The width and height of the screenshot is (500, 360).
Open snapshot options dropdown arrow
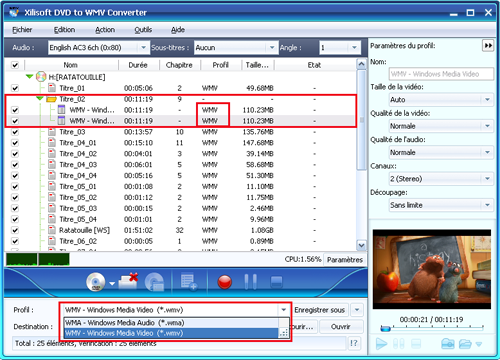pyautogui.click(x=479, y=344)
